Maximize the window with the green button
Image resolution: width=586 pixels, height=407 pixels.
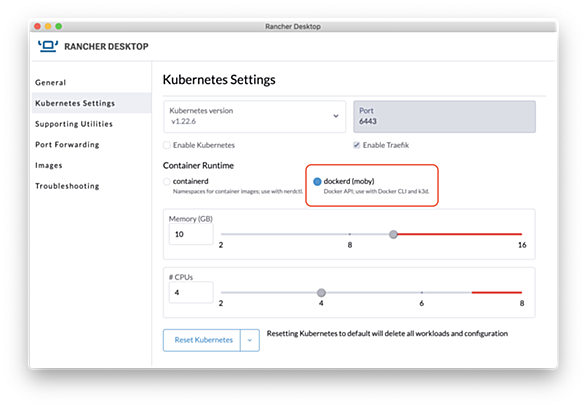[59, 26]
